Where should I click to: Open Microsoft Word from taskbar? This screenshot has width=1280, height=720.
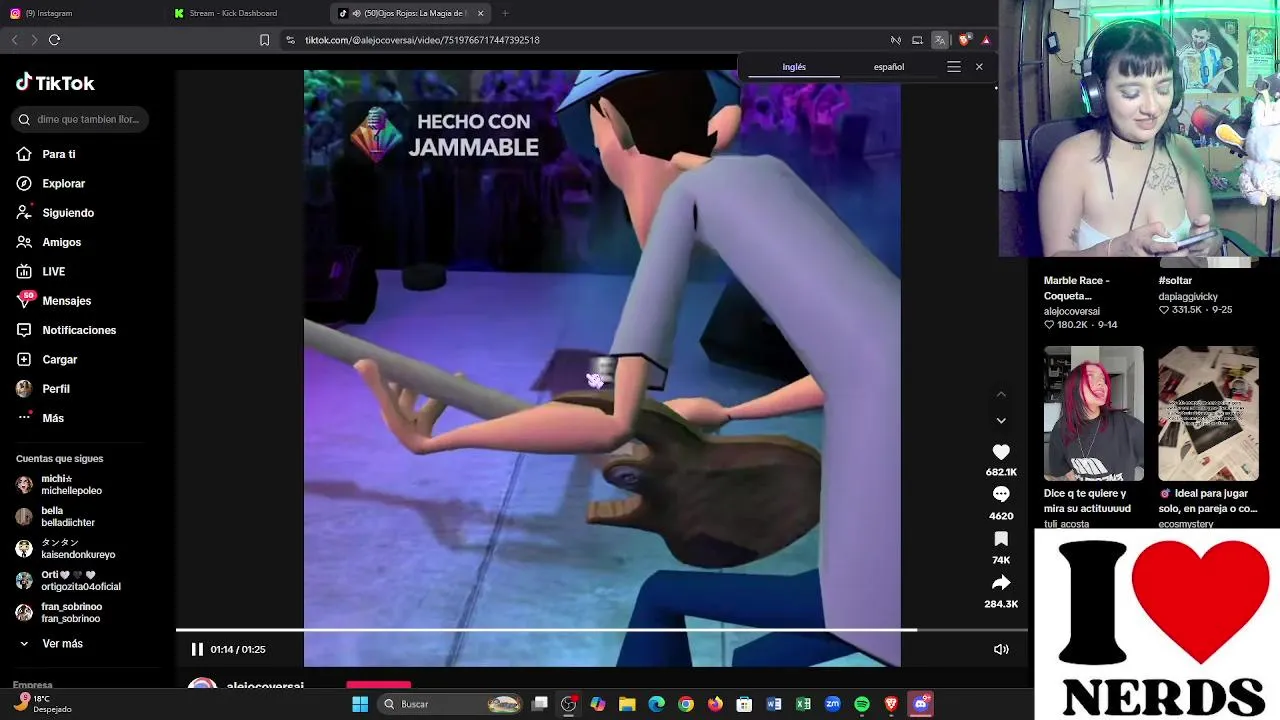774,704
